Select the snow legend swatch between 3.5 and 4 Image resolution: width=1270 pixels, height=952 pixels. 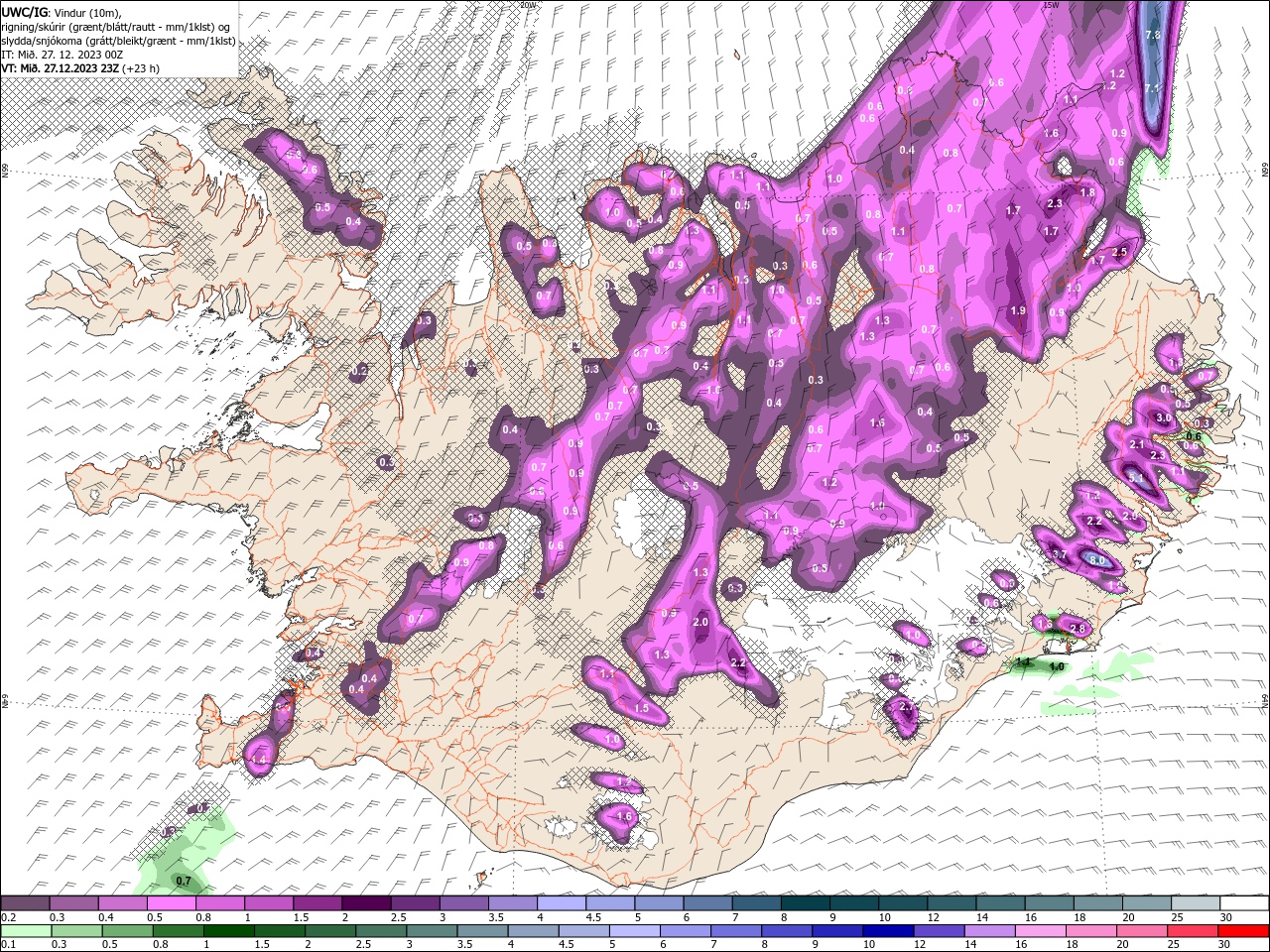[512, 903]
